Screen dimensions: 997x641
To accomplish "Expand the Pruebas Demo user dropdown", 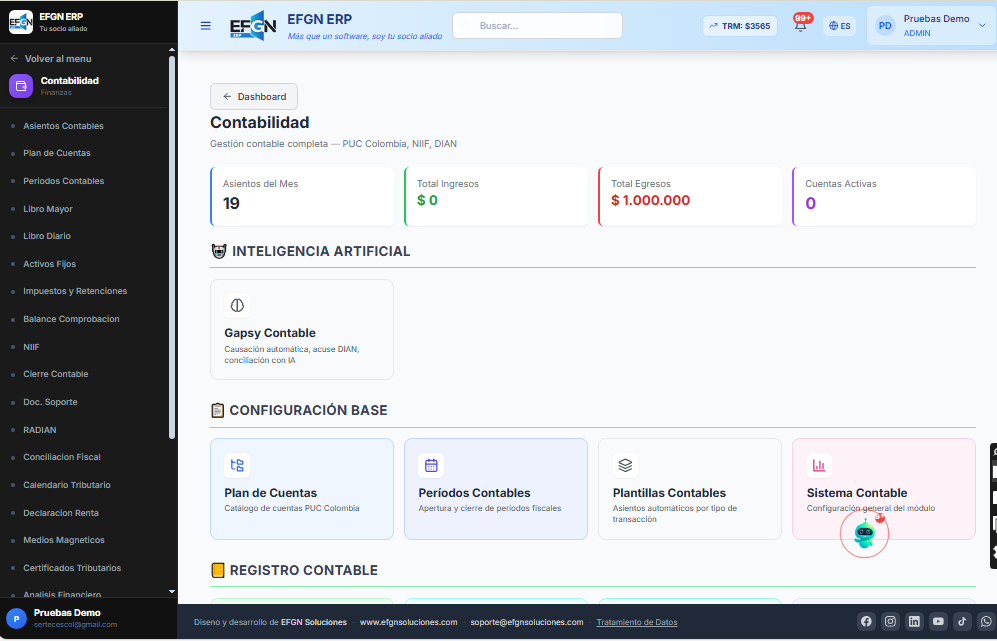I will (982, 25).
